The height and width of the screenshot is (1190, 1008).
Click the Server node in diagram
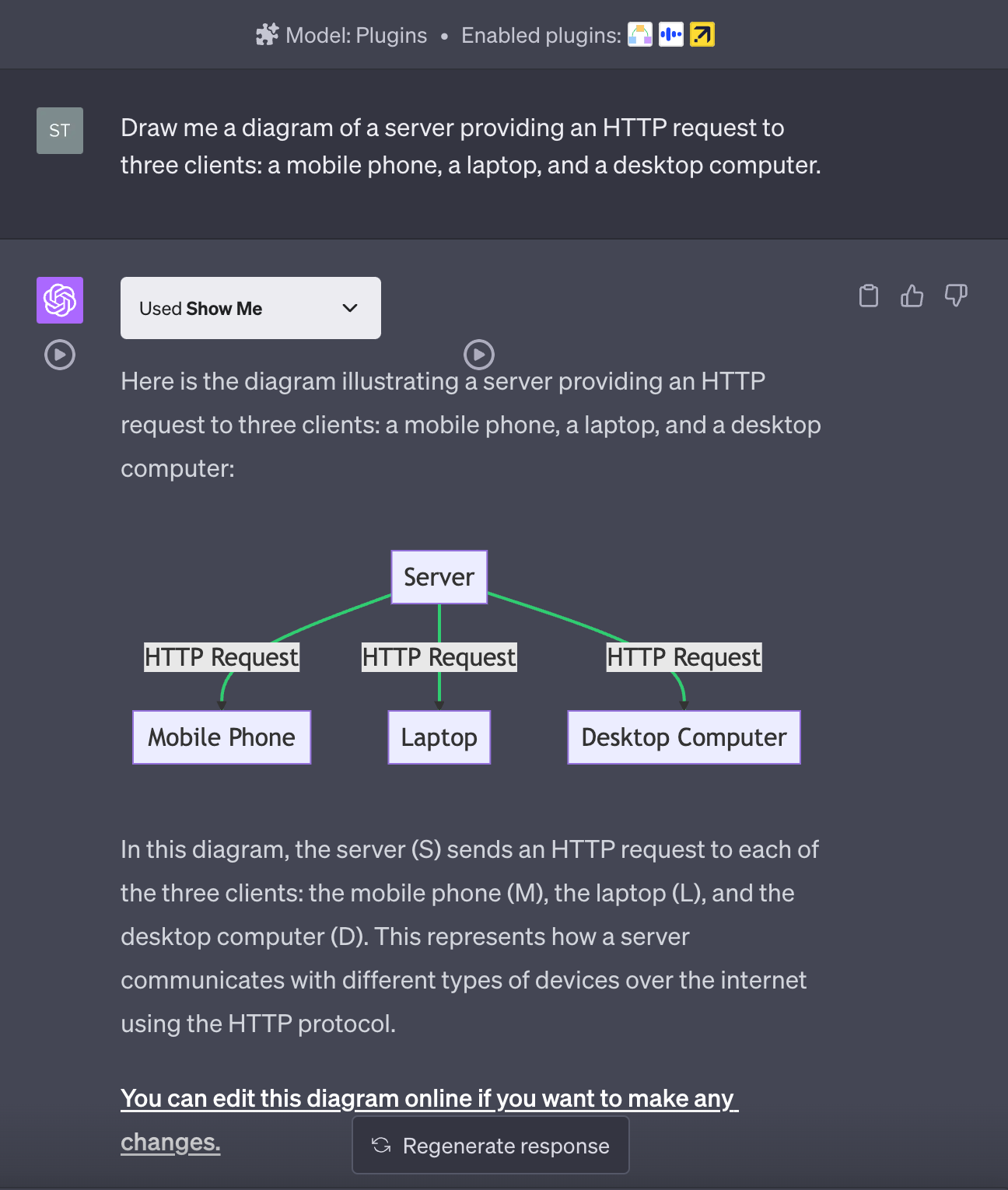click(439, 577)
